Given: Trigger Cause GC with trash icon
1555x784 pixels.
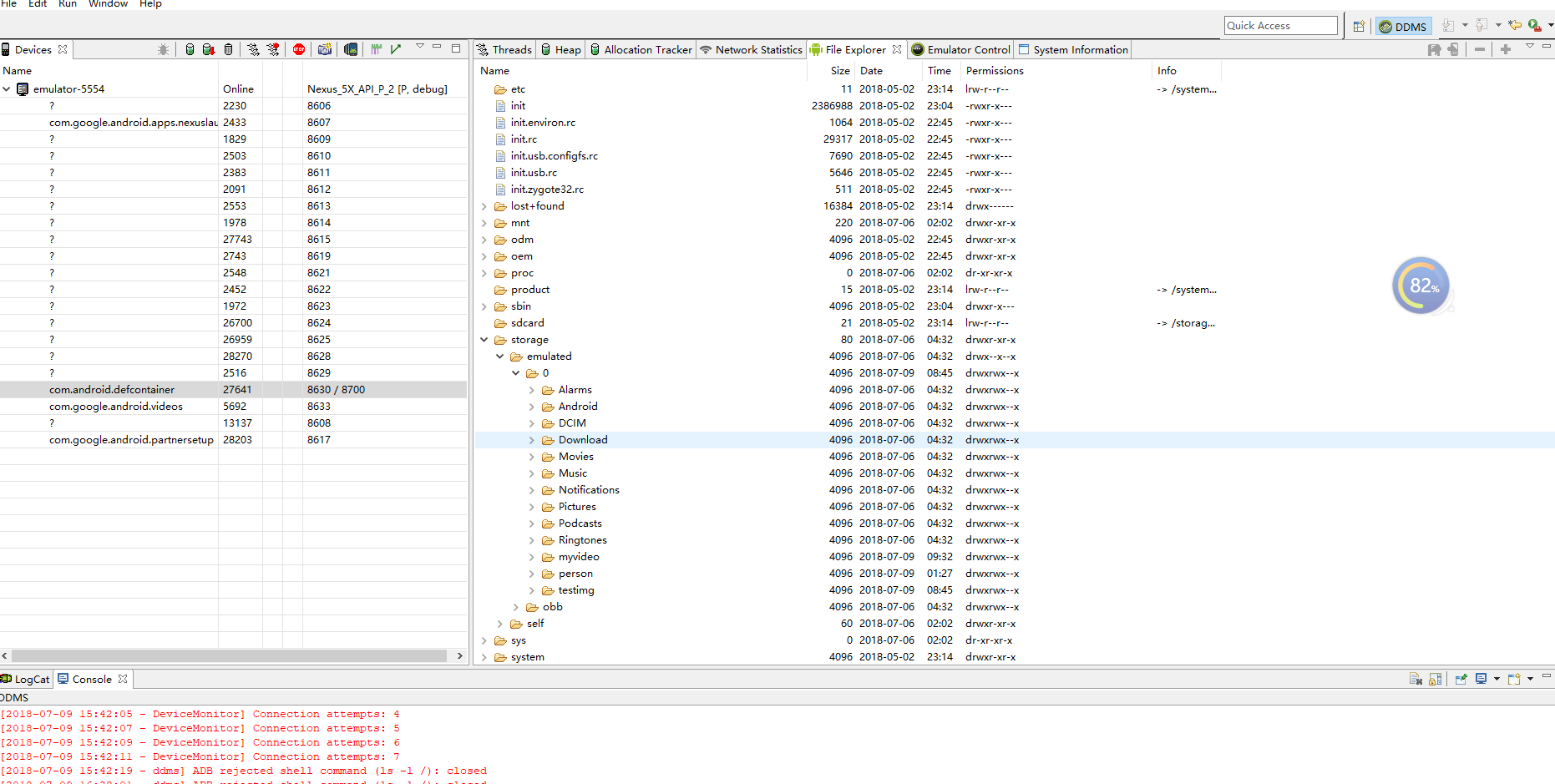Looking at the screenshot, I should pyautogui.click(x=228, y=49).
